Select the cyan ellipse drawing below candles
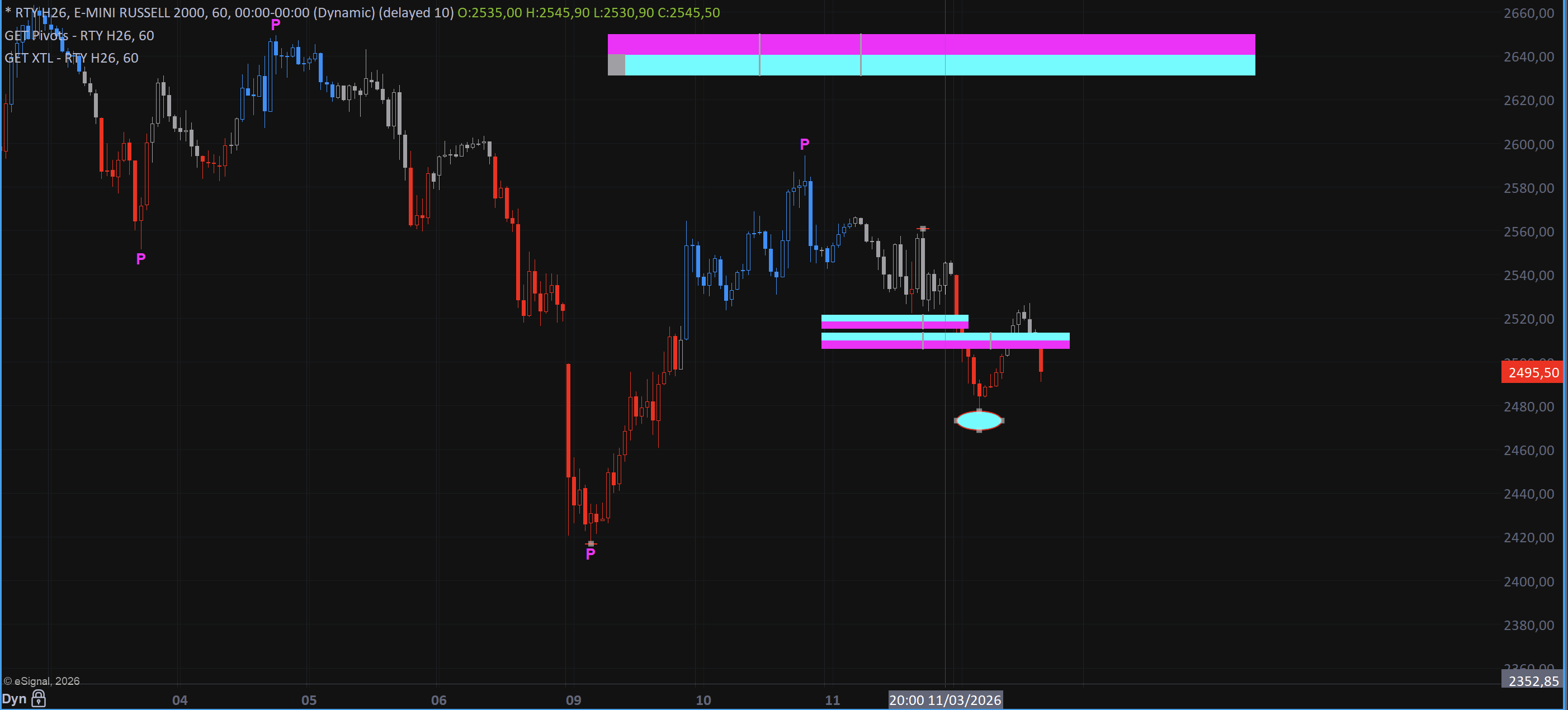1568x710 pixels. (979, 420)
